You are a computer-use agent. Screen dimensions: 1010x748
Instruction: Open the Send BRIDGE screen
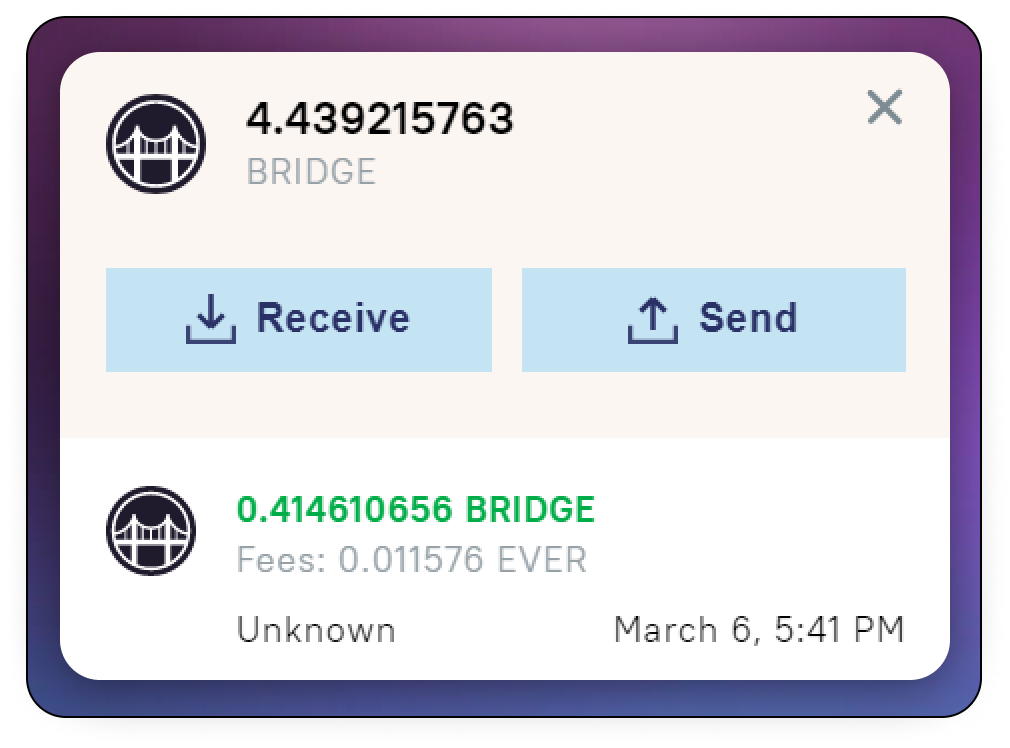(x=714, y=320)
